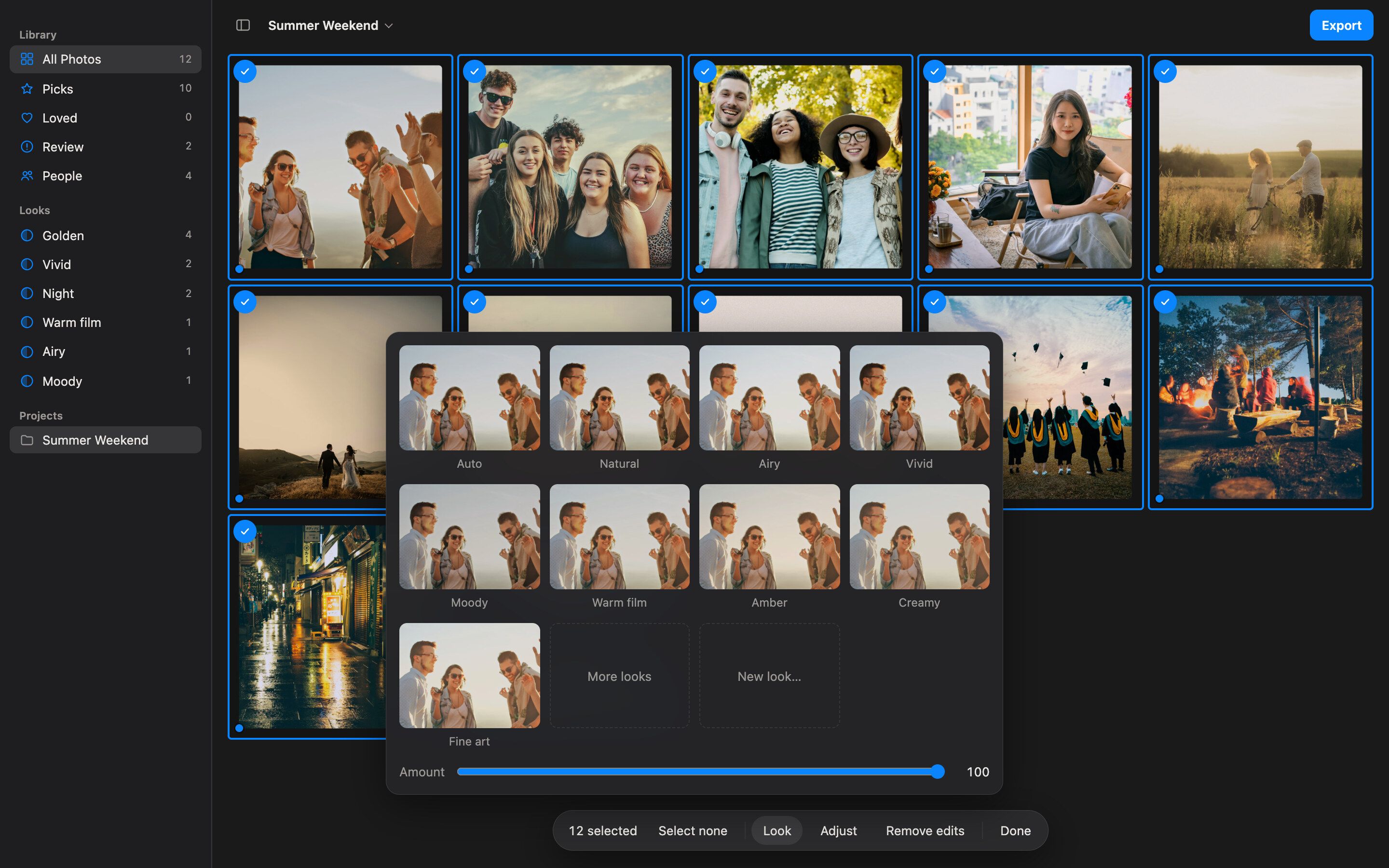Click the Loved heart icon
This screenshot has width=1389, height=868.
27,118
